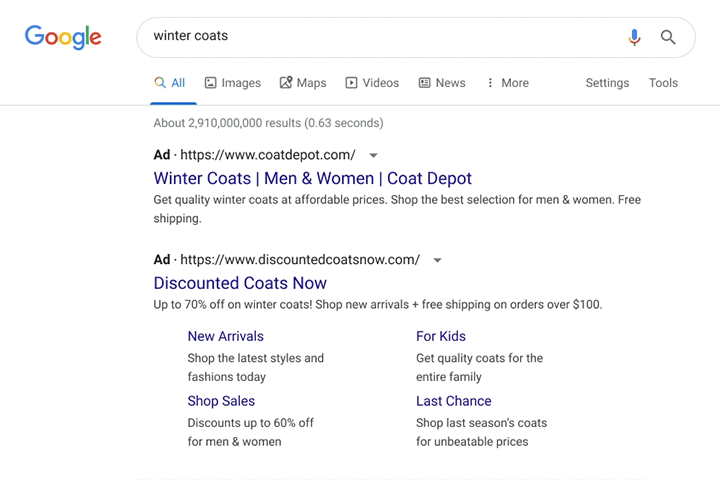The image size is (720, 480).
Task: Open the Coat Depot ad headline link
Action: click(312, 178)
